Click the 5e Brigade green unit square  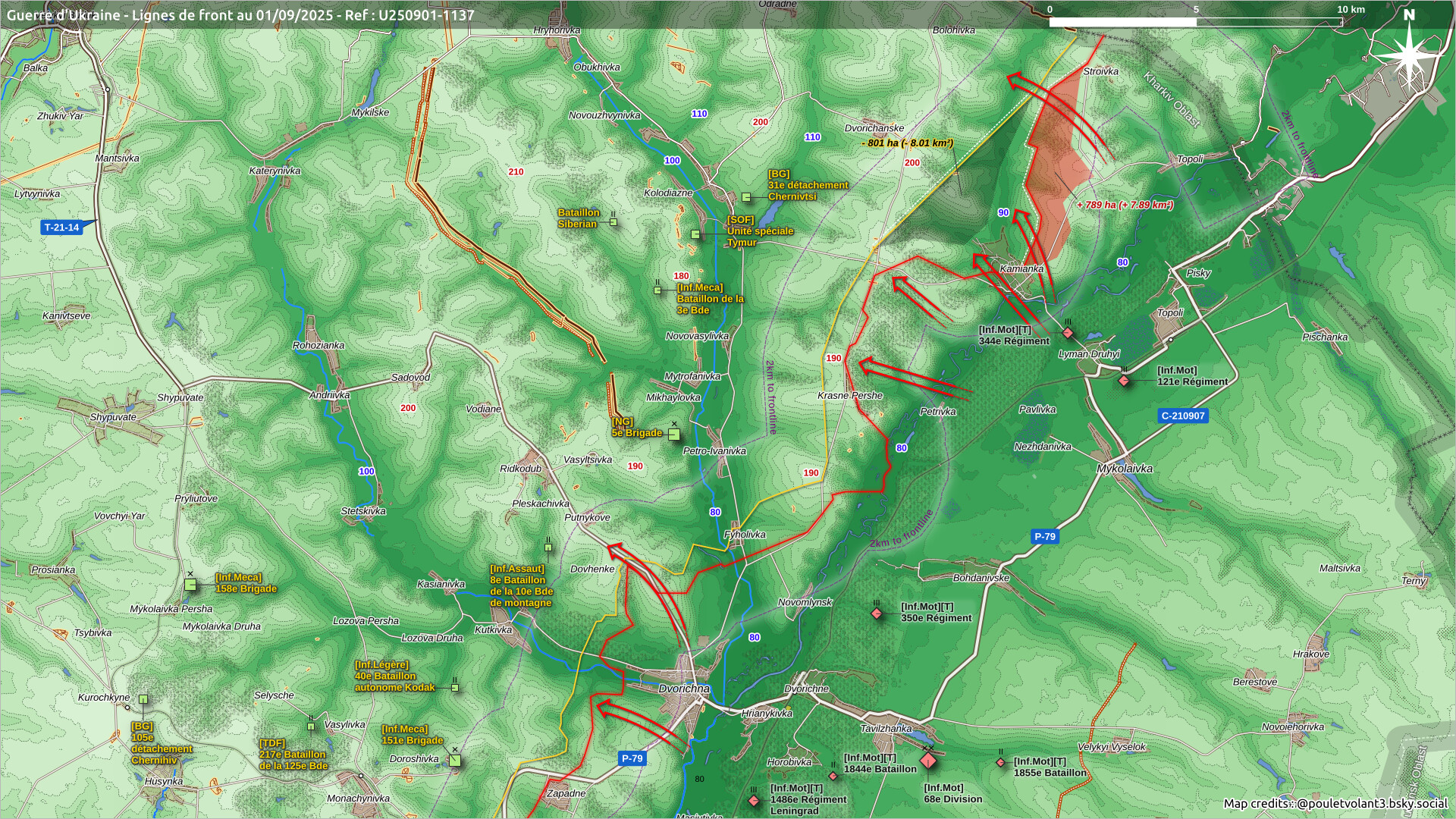[673, 435]
